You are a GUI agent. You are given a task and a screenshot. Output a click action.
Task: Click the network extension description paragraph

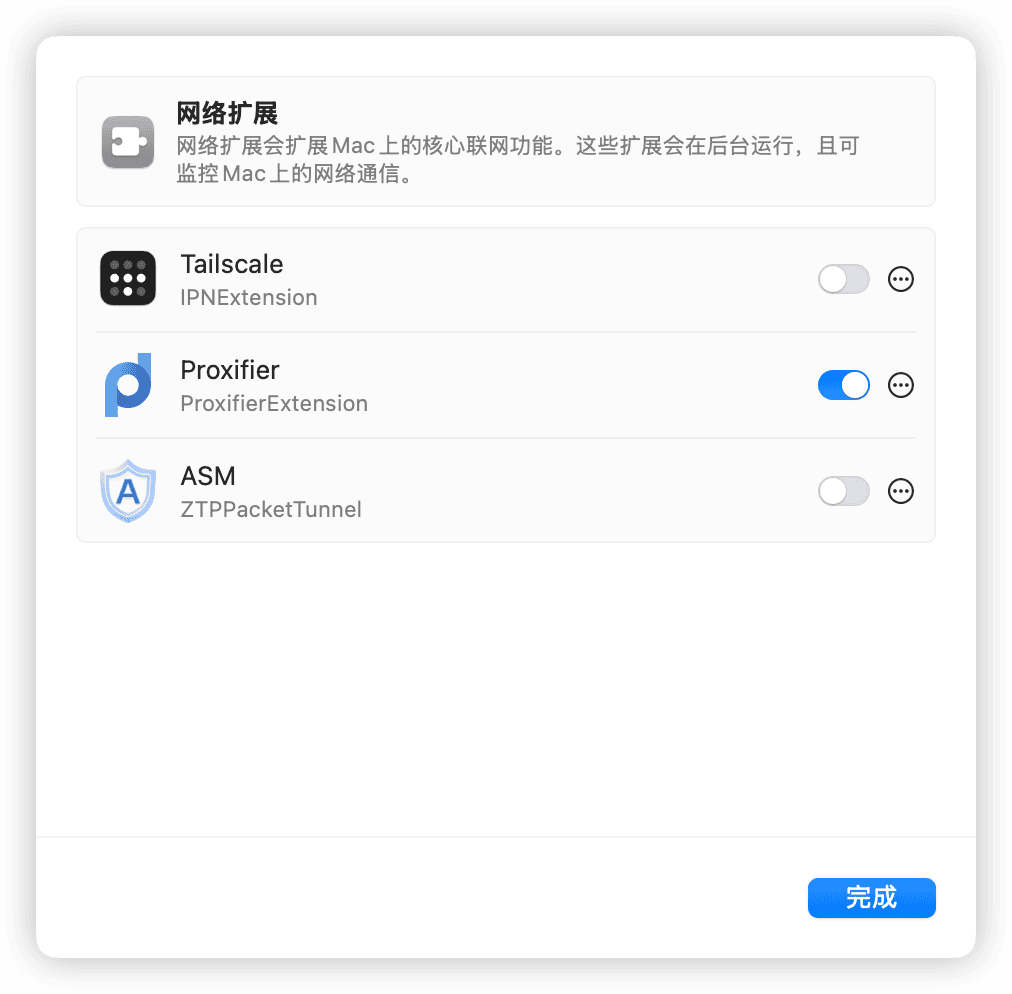[x=518, y=159]
